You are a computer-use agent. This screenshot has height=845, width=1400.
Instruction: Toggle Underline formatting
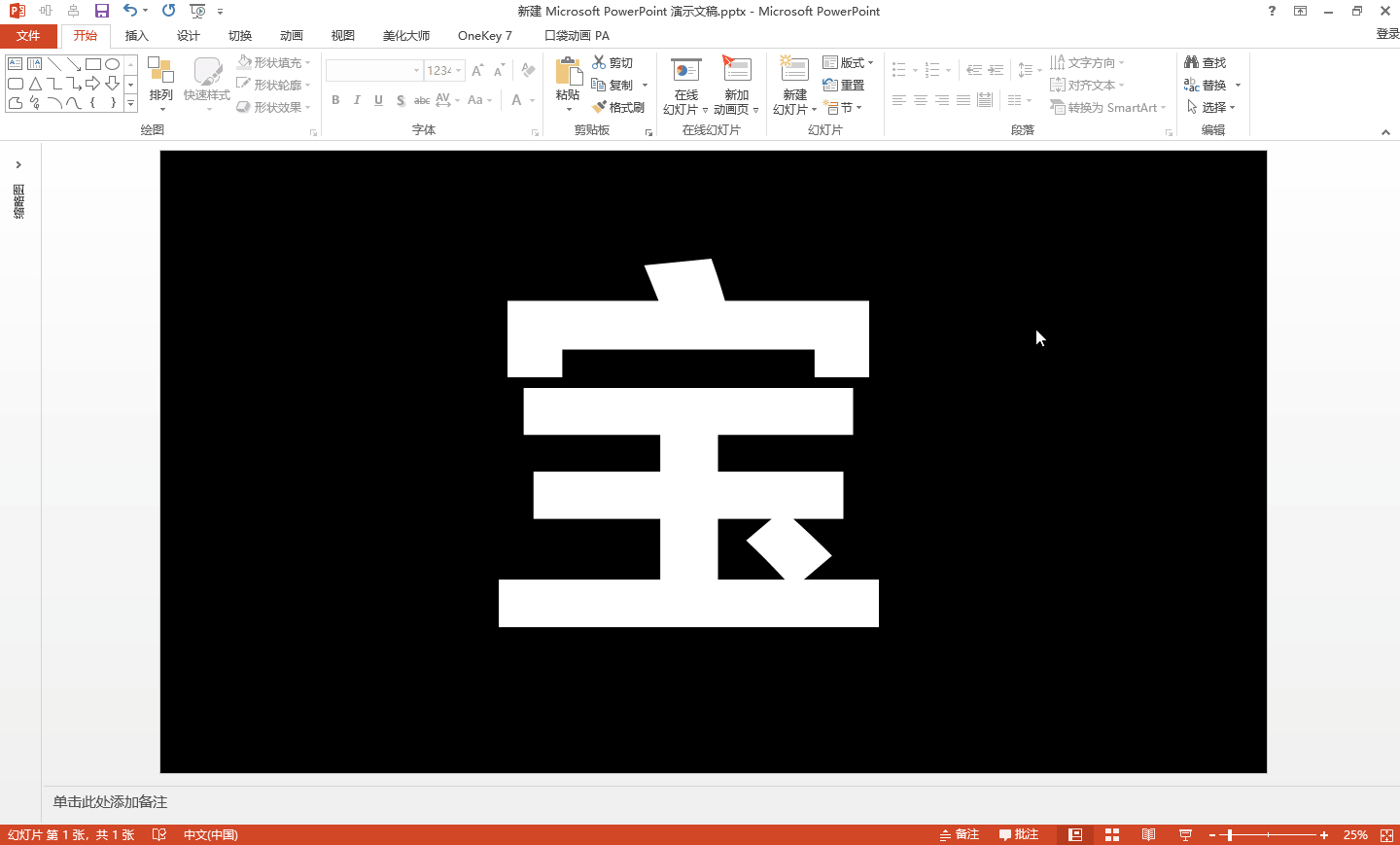click(378, 100)
